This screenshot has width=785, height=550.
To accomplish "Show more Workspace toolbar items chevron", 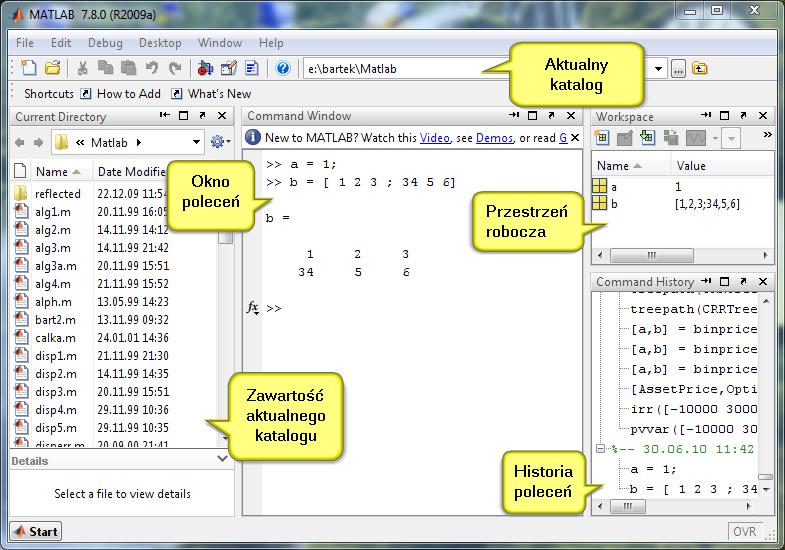I will [767, 135].
